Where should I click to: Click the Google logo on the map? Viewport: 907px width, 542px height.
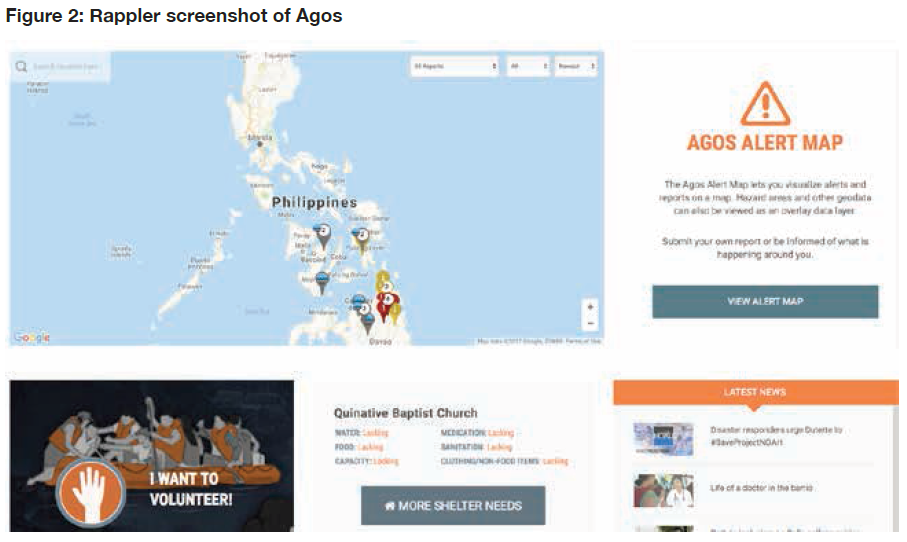click(x=31, y=338)
